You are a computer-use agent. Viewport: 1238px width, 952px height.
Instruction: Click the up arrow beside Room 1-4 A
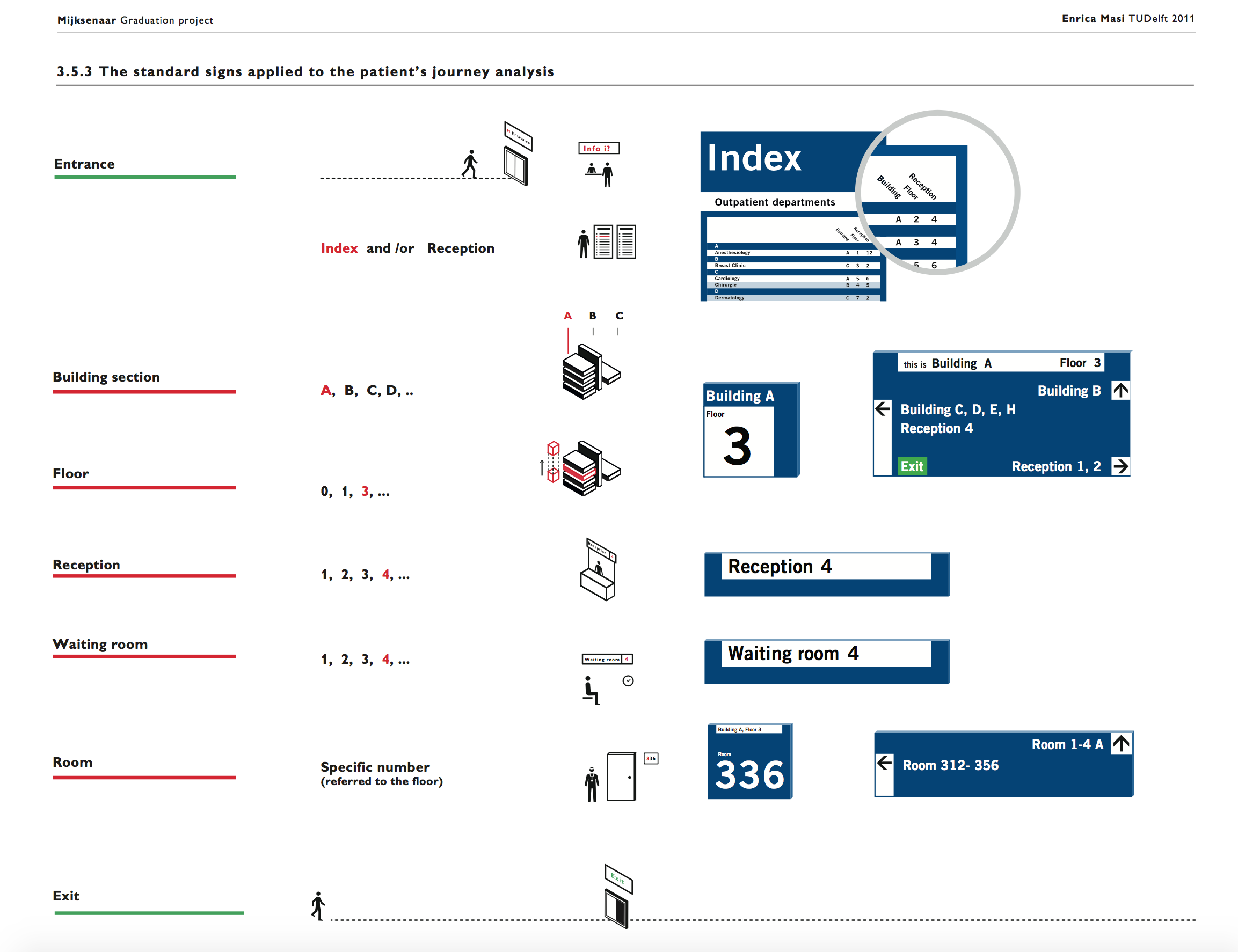[1120, 743]
